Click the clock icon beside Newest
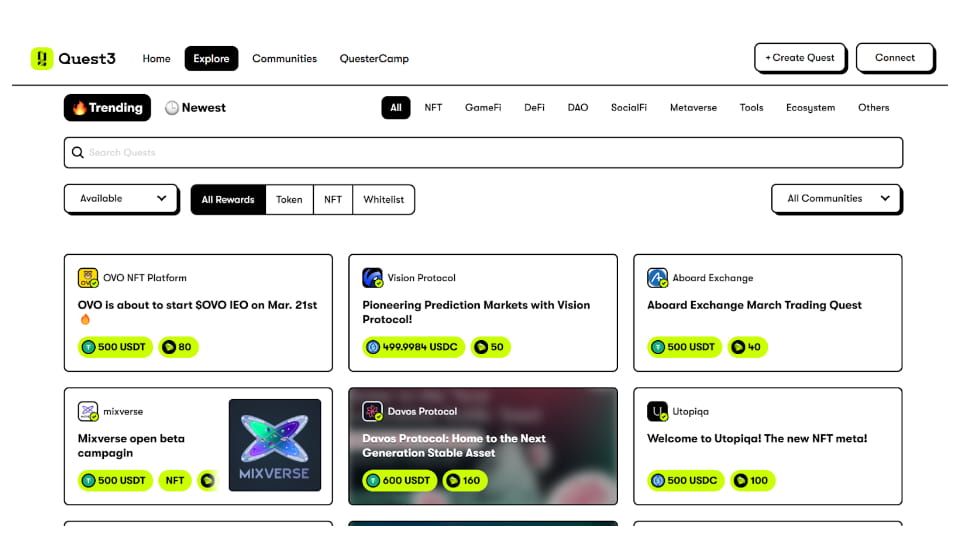Screen dimensions: 953x539 pos(172,108)
